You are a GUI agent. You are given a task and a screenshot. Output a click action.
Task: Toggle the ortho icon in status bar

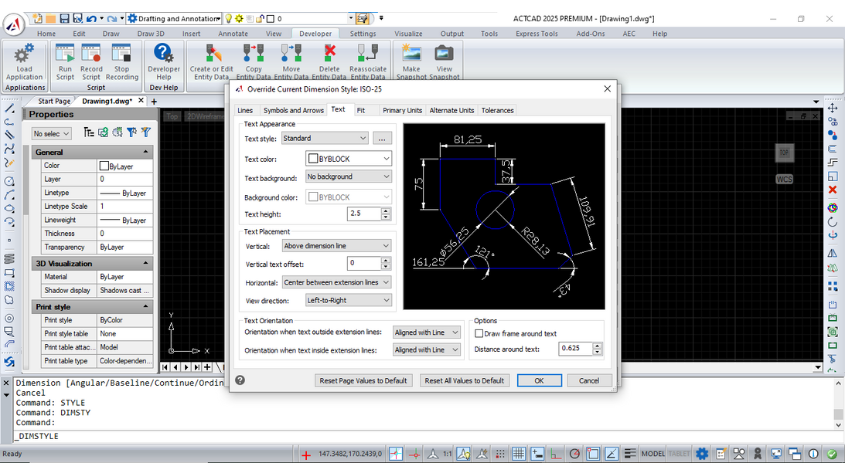[x=555, y=454]
